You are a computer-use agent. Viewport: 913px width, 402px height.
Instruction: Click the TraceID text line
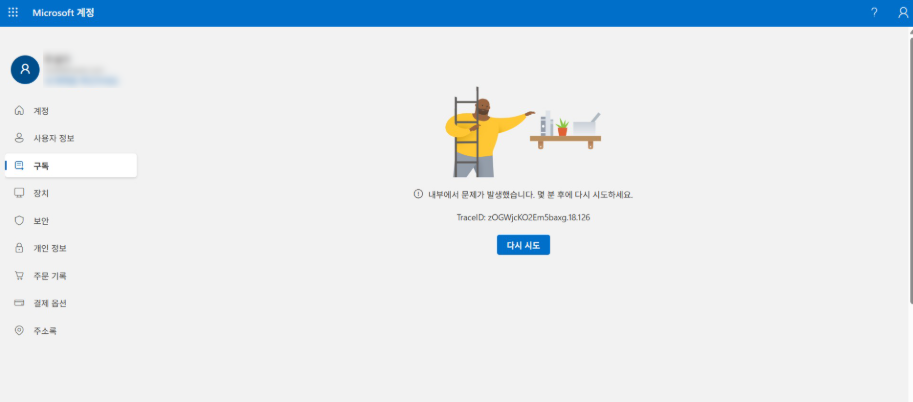click(x=523, y=217)
